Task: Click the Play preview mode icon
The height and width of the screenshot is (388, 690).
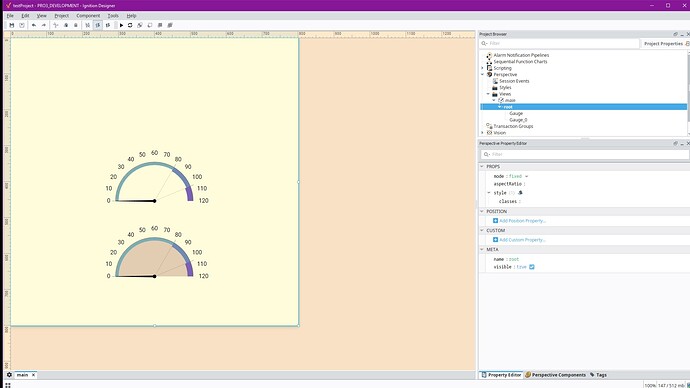Action: click(121, 26)
